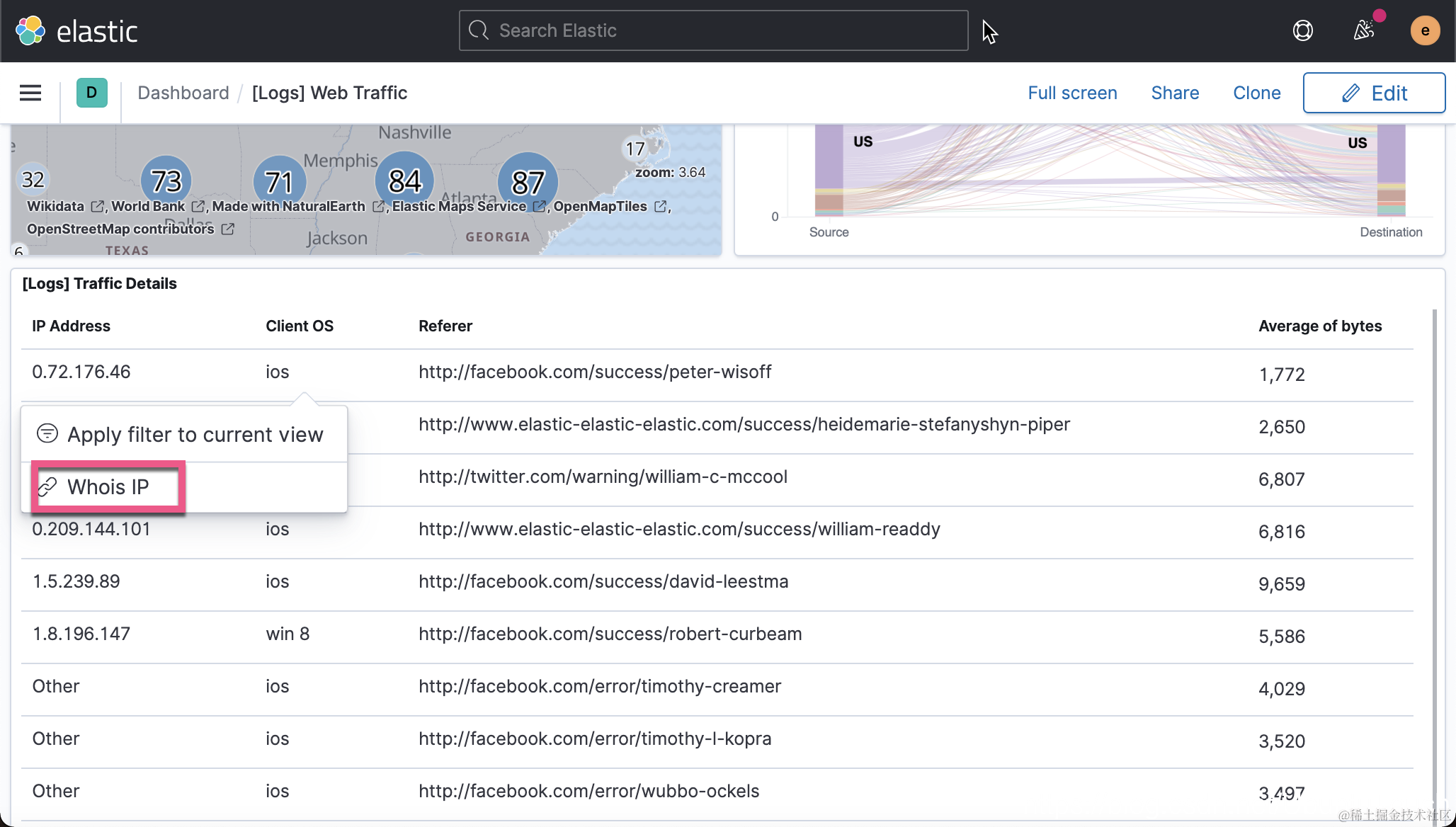Image resolution: width=1456 pixels, height=827 pixels.
Task: Open the hamburger navigation menu
Action: [x=30, y=93]
